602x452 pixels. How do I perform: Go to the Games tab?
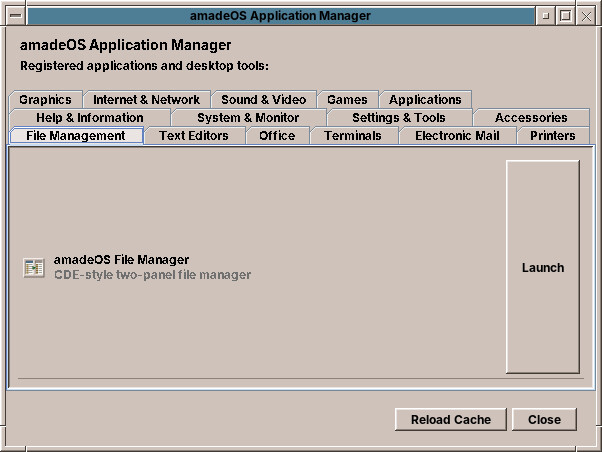coord(347,99)
